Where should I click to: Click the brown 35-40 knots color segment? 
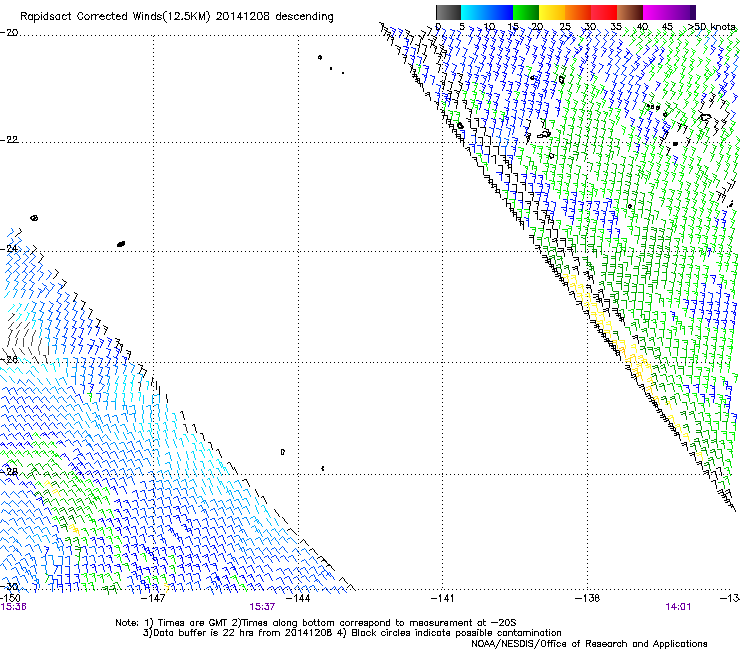click(630, 12)
